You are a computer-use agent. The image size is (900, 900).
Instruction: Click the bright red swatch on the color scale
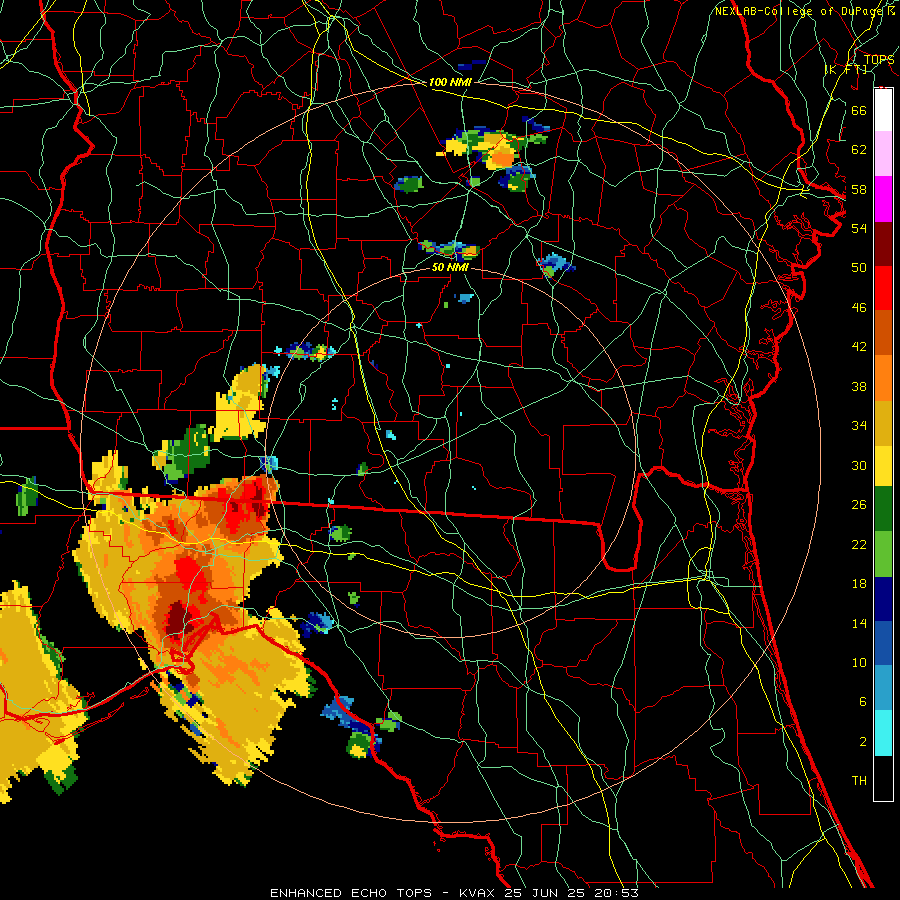pos(883,288)
